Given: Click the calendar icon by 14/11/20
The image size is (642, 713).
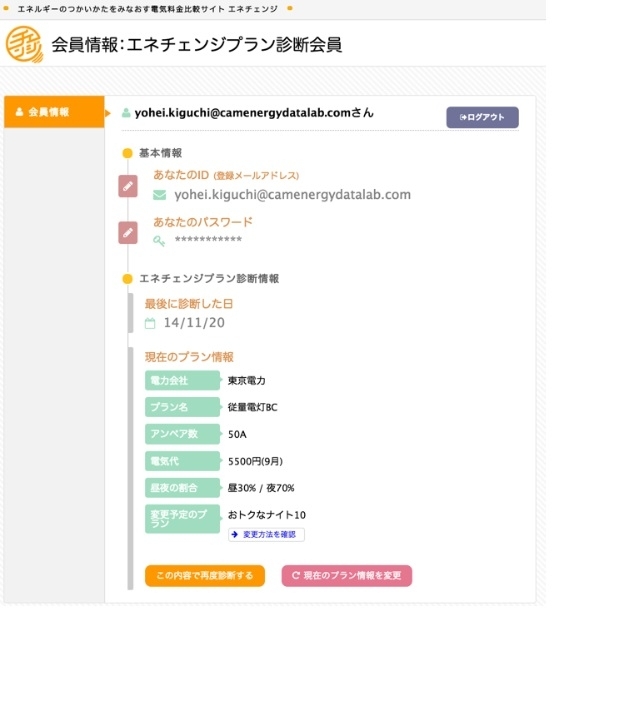Looking at the screenshot, I should [x=150, y=323].
